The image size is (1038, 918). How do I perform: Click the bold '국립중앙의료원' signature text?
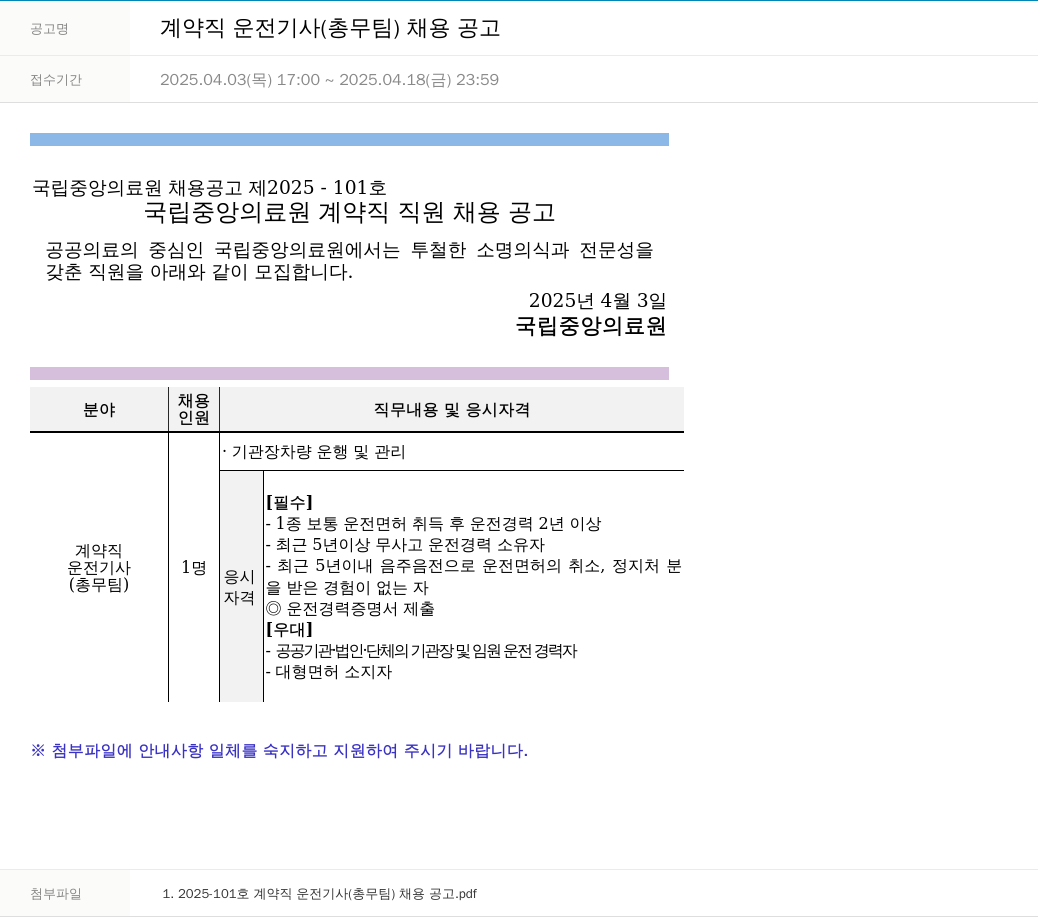tap(590, 326)
